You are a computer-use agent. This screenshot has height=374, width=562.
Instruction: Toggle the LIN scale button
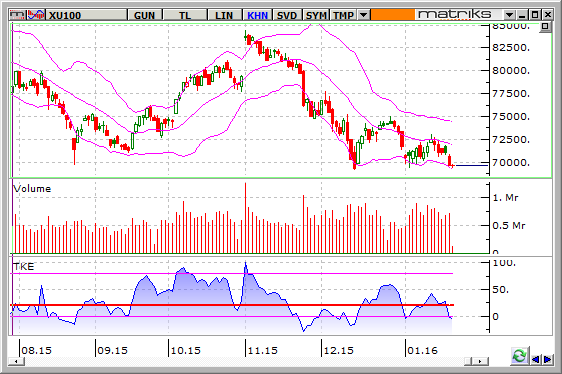(224, 15)
